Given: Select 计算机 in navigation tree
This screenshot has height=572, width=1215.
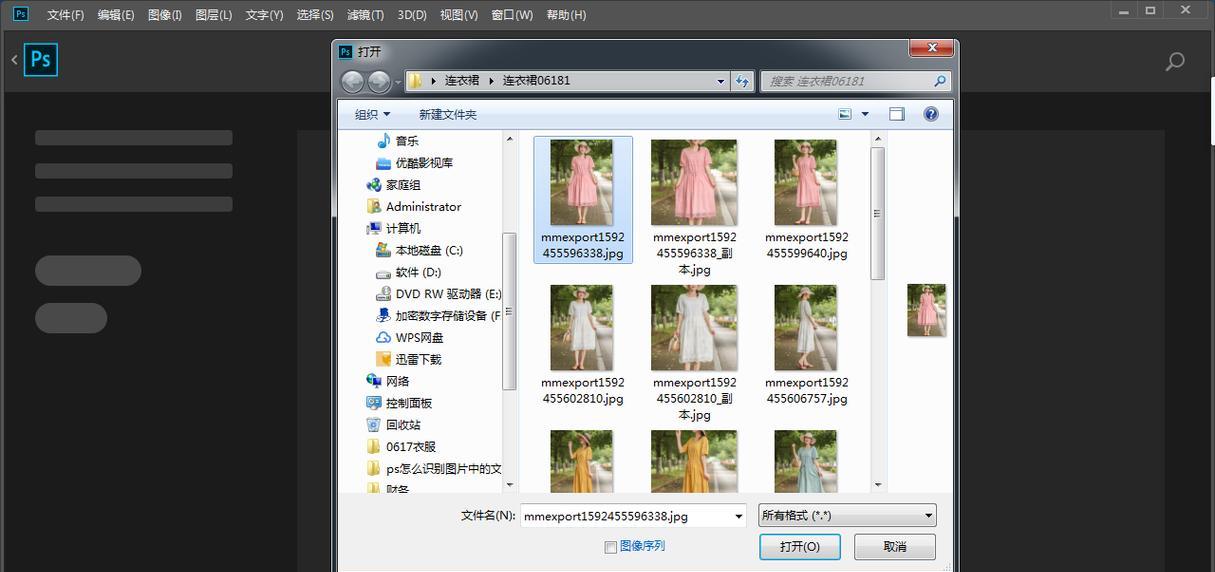Looking at the screenshot, I should point(403,228).
